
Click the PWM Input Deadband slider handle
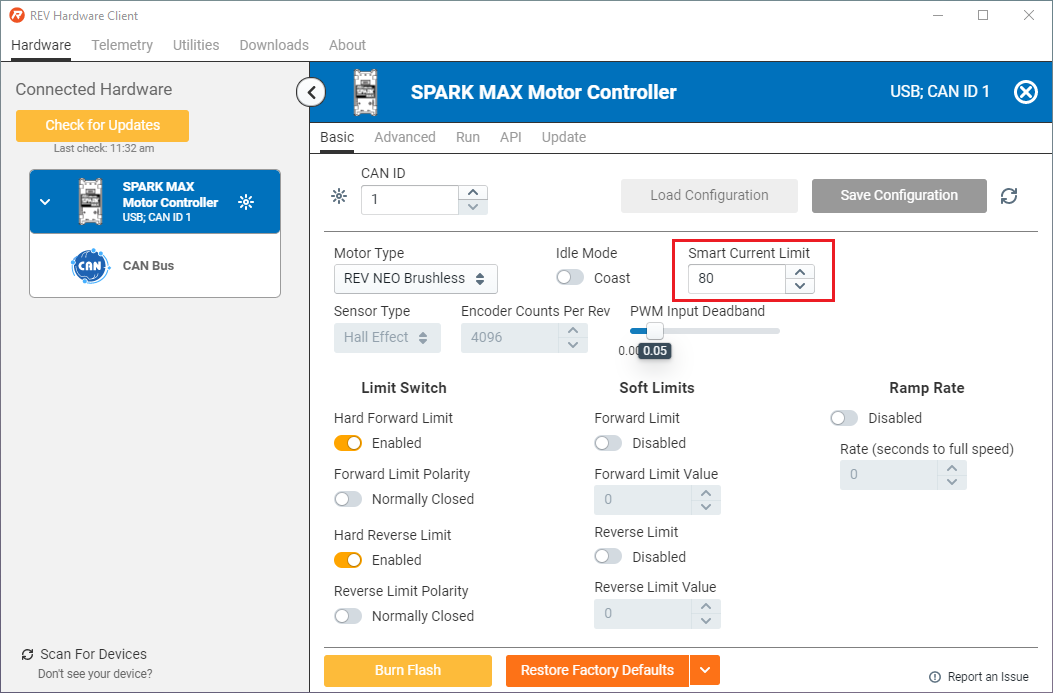click(x=654, y=330)
